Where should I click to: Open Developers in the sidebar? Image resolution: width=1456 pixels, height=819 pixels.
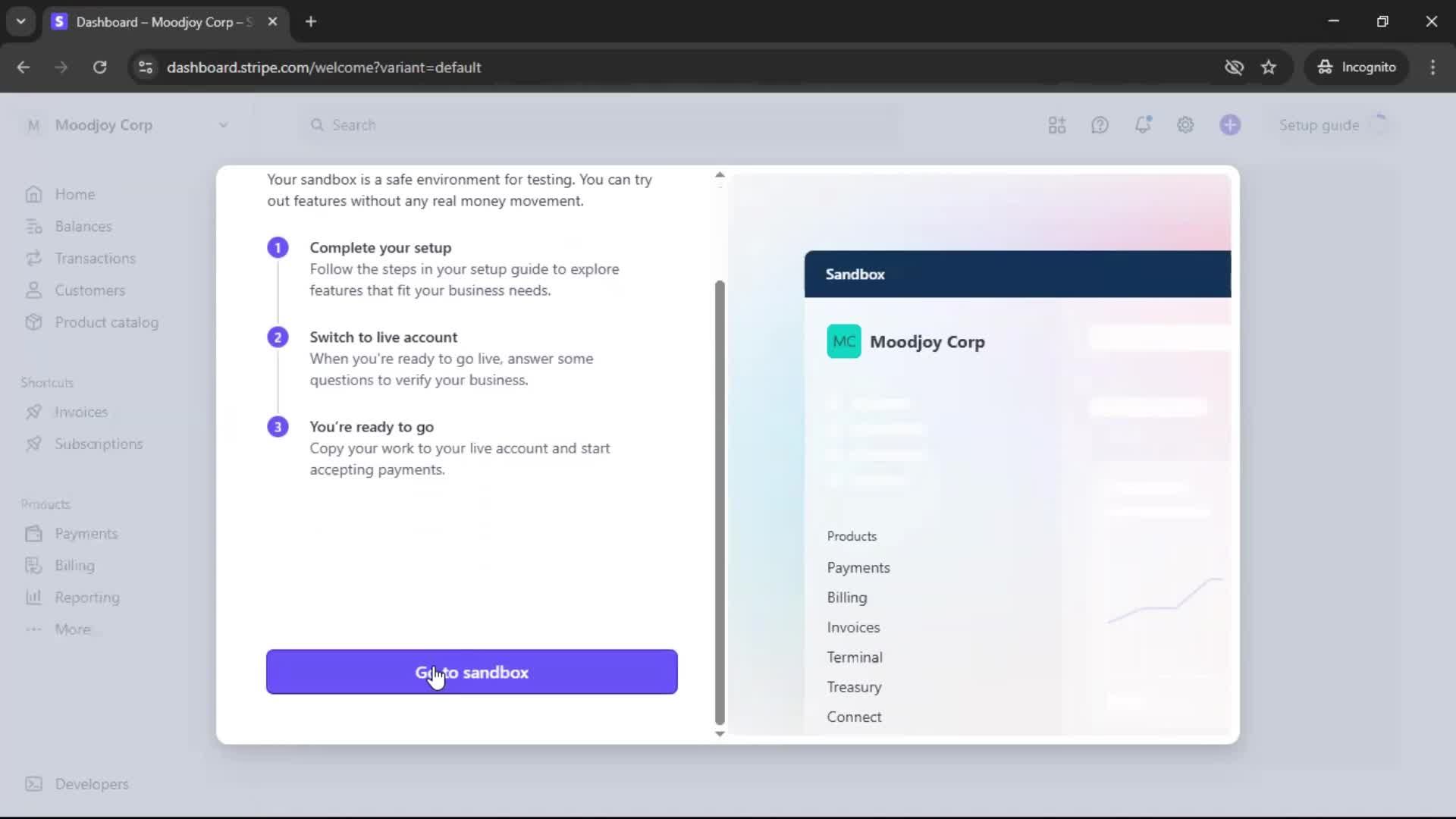(x=91, y=784)
